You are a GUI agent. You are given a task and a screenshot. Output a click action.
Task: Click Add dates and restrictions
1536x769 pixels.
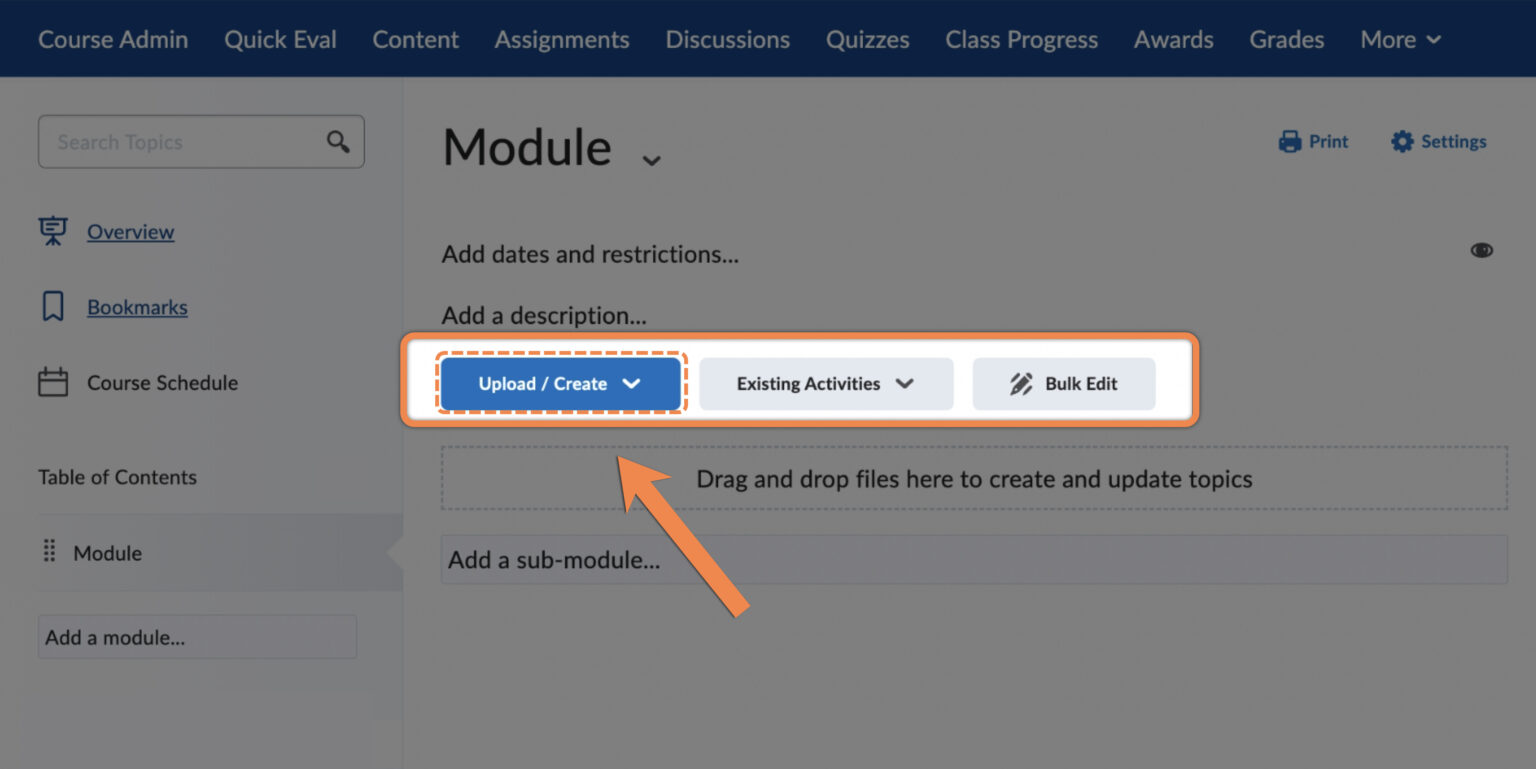(x=590, y=254)
